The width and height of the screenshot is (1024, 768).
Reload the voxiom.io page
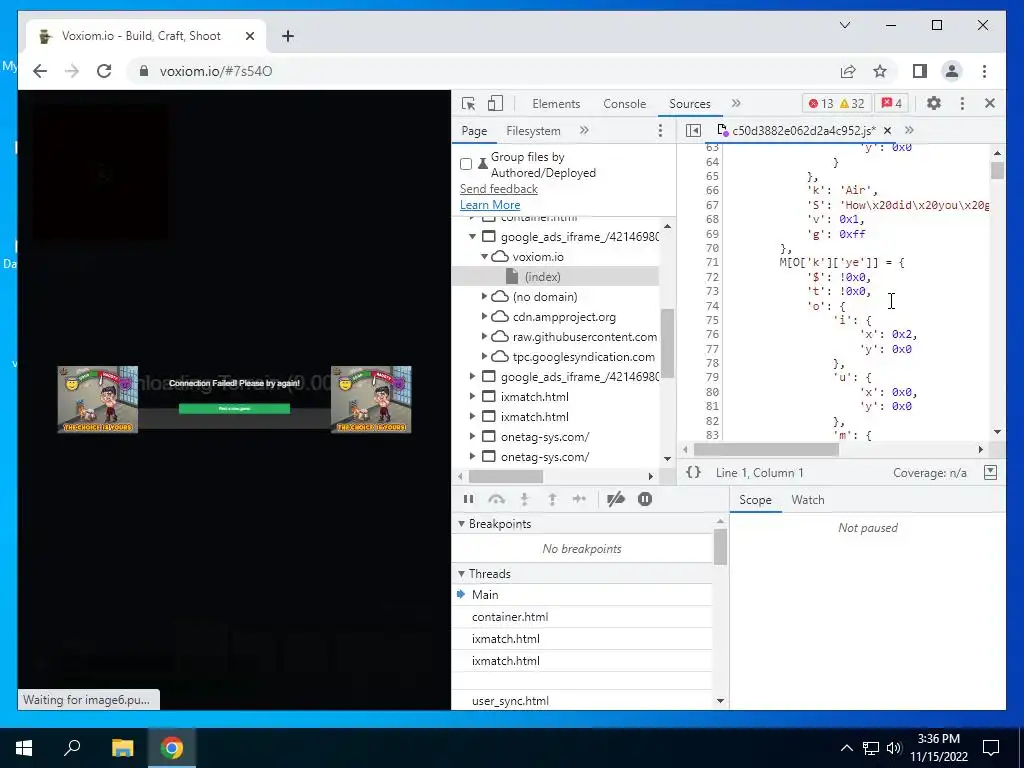pos(104,71)
